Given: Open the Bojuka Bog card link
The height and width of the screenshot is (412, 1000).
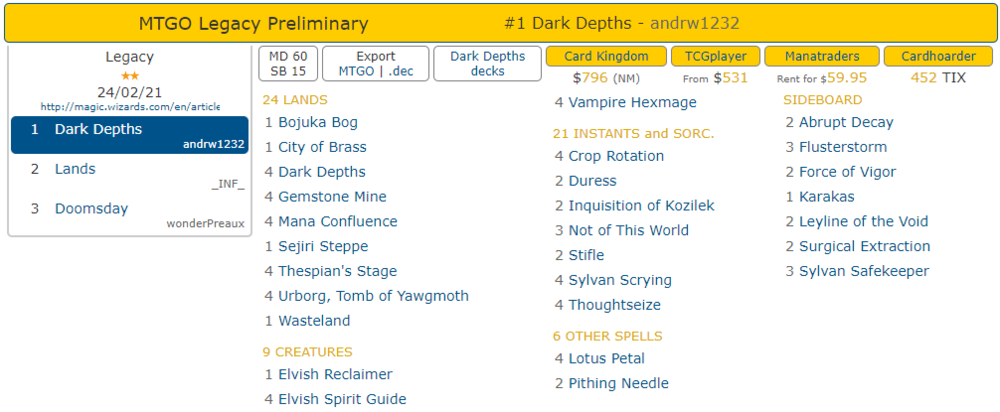Looking at the screenshot, I should point(318,122).
